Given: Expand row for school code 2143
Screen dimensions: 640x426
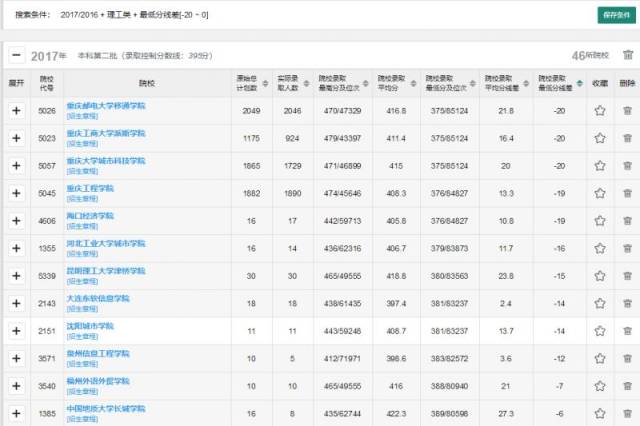Looking at the screenshot, I should click(16, 303).
